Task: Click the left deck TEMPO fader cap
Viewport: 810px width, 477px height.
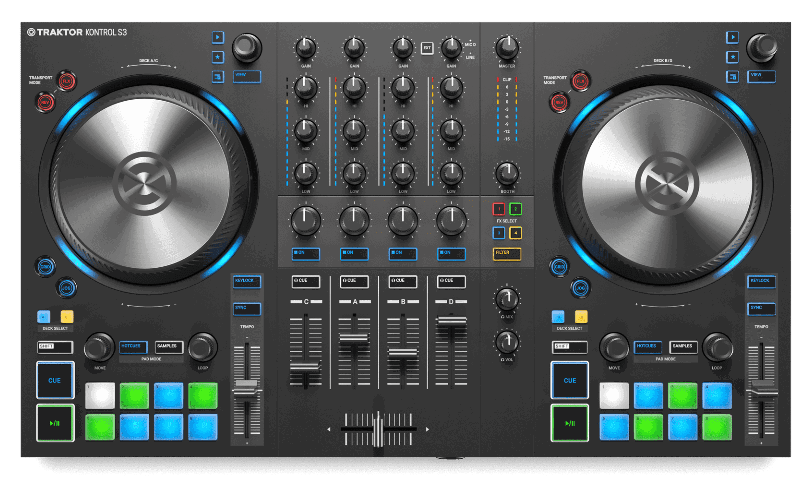Action: (247, 387)
